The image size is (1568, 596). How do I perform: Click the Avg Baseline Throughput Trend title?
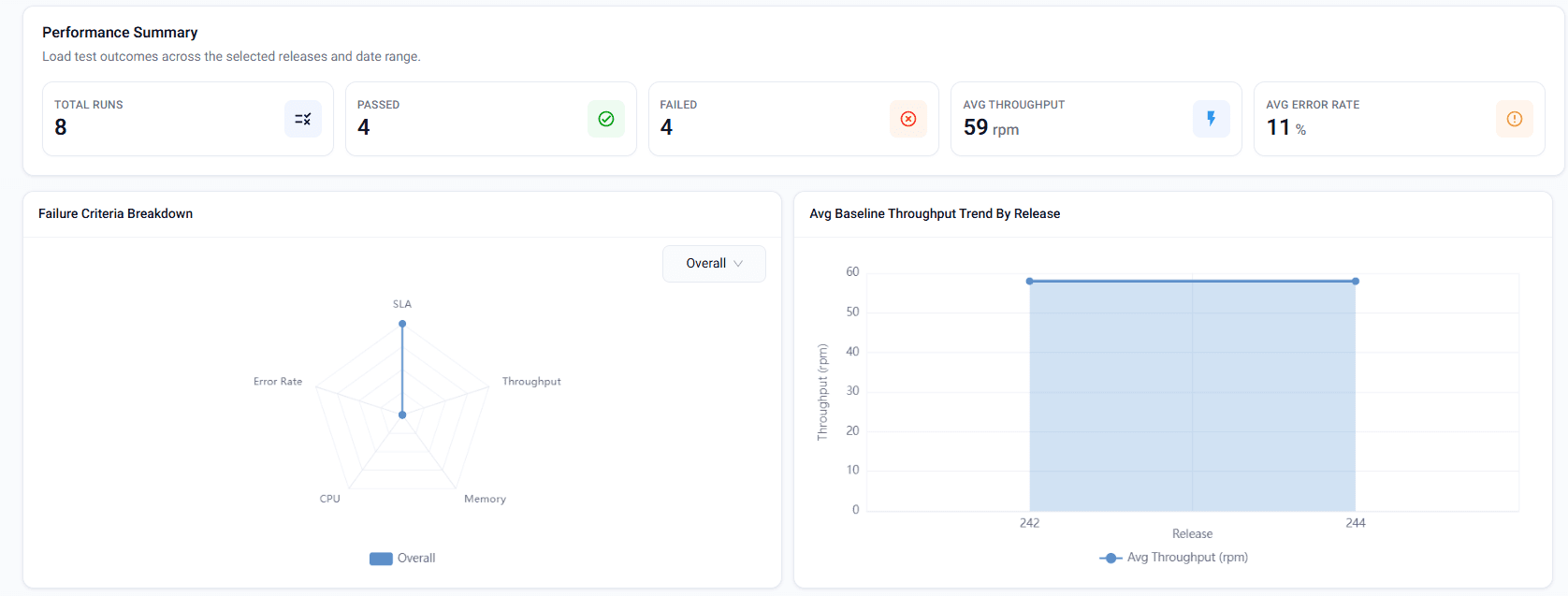click(x=935, y=213)
